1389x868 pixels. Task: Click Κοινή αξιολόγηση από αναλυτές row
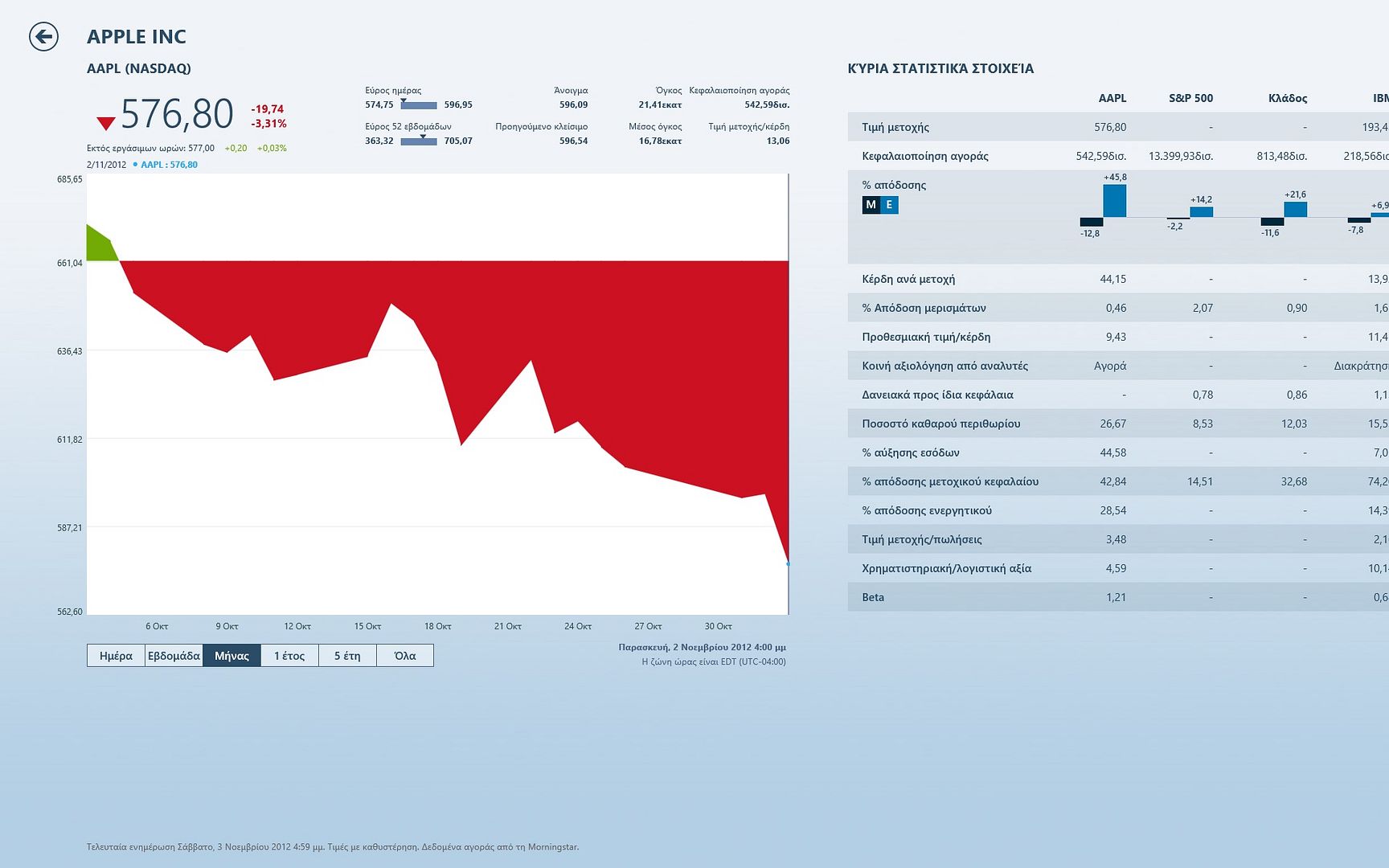point(1118,366)
